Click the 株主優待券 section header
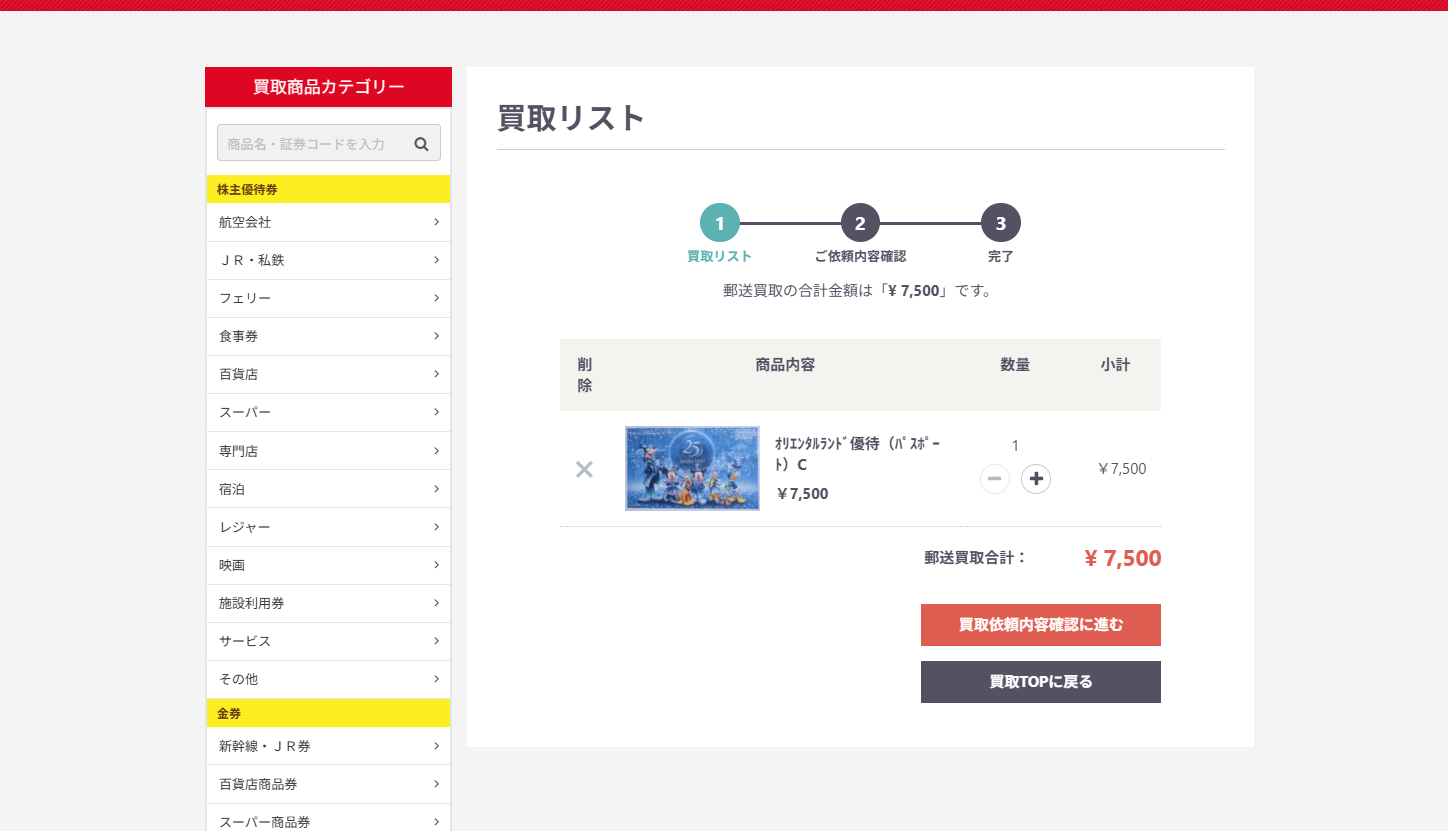 click(x=329, y=189)
